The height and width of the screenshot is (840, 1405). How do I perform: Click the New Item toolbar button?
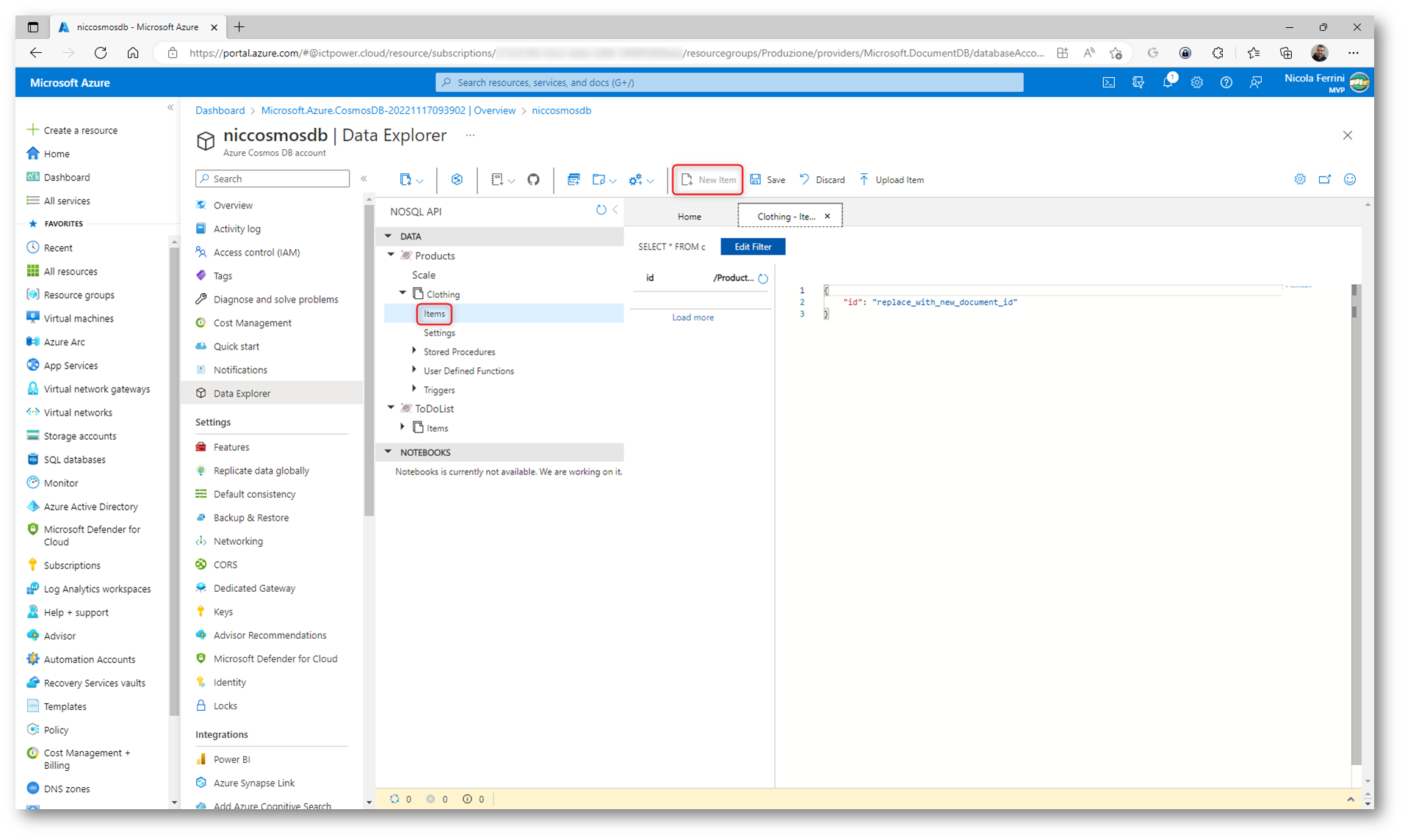pos(708,180)
